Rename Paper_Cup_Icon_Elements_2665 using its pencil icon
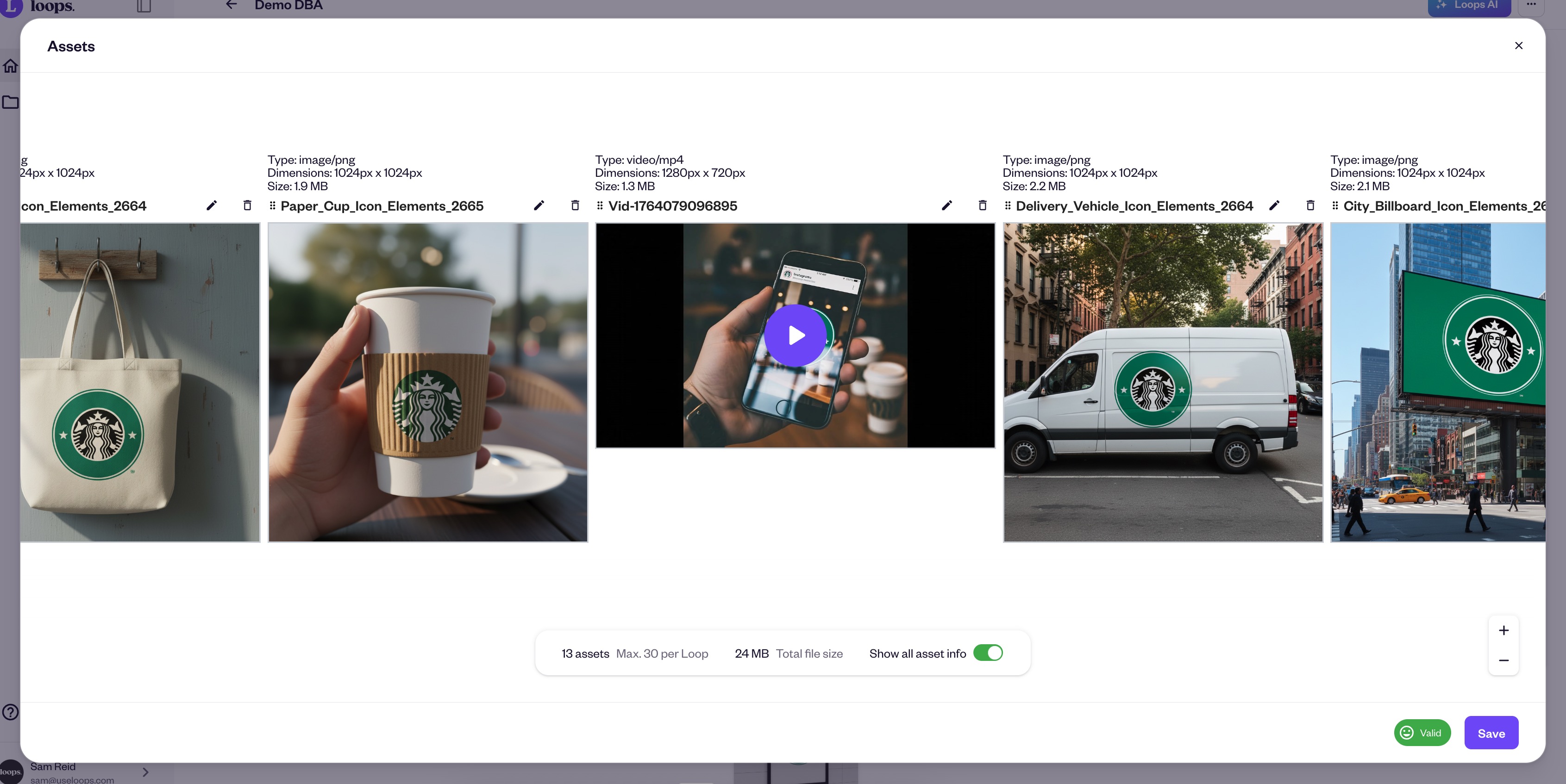The image size is (1566, 784). click(539, 205)
